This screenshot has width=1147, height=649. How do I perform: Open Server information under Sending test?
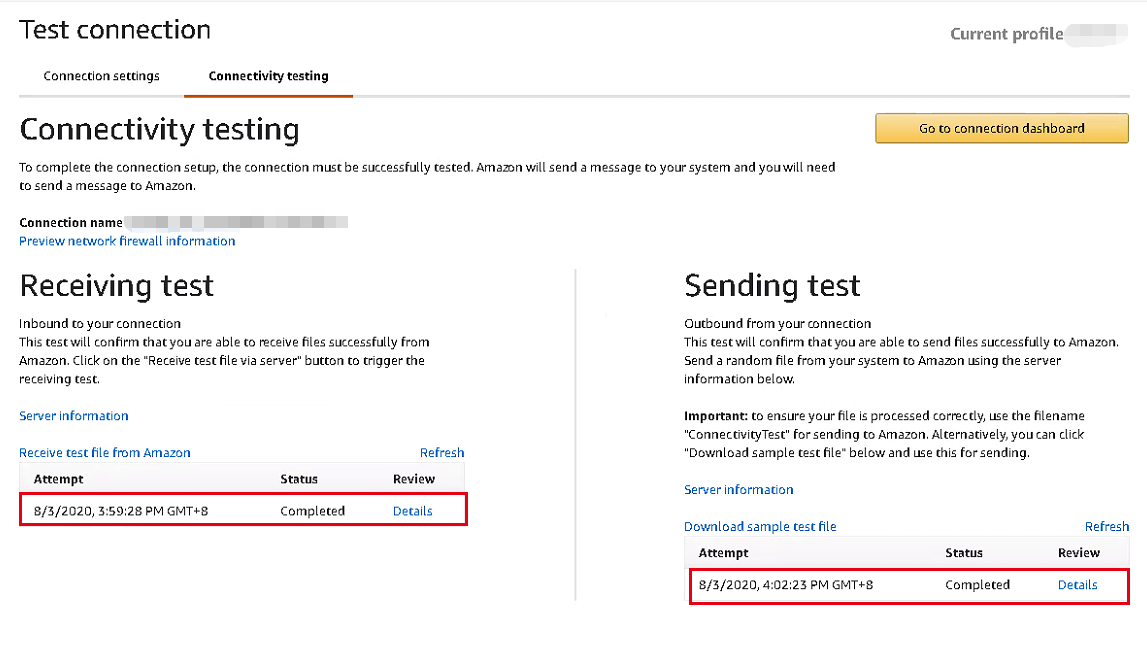coord(739,489)
